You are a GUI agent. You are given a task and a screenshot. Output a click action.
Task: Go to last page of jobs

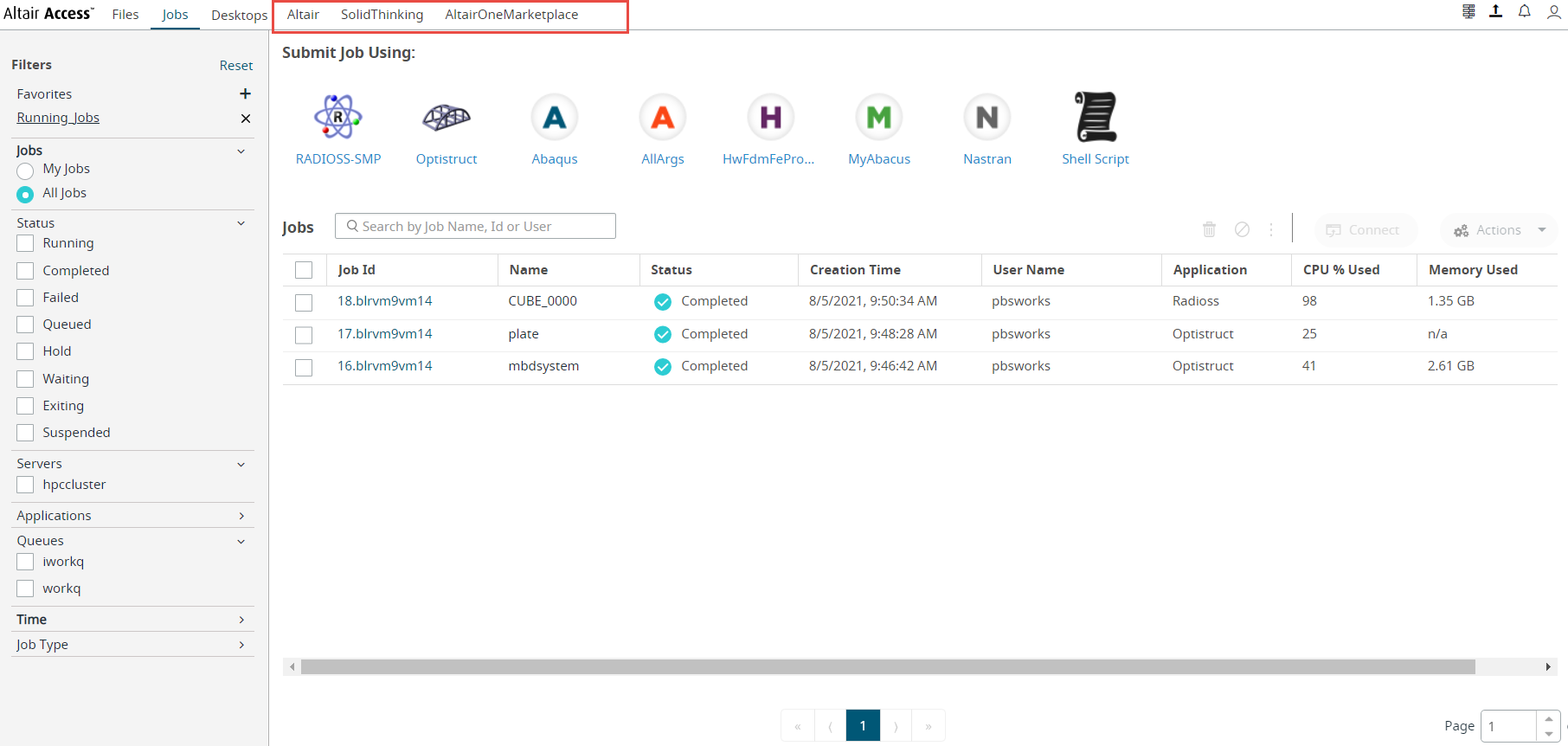click(x=929, y=726)
